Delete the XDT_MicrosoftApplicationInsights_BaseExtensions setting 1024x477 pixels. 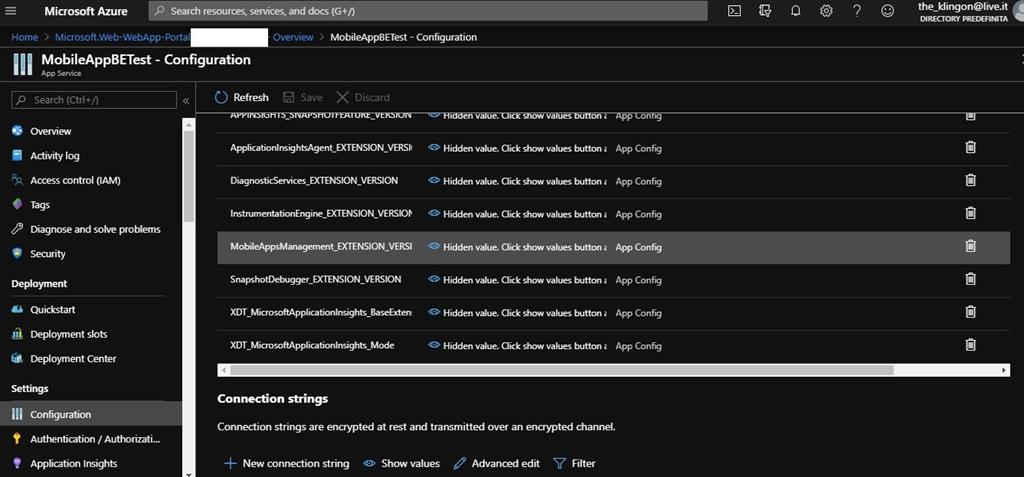(970, 312)
